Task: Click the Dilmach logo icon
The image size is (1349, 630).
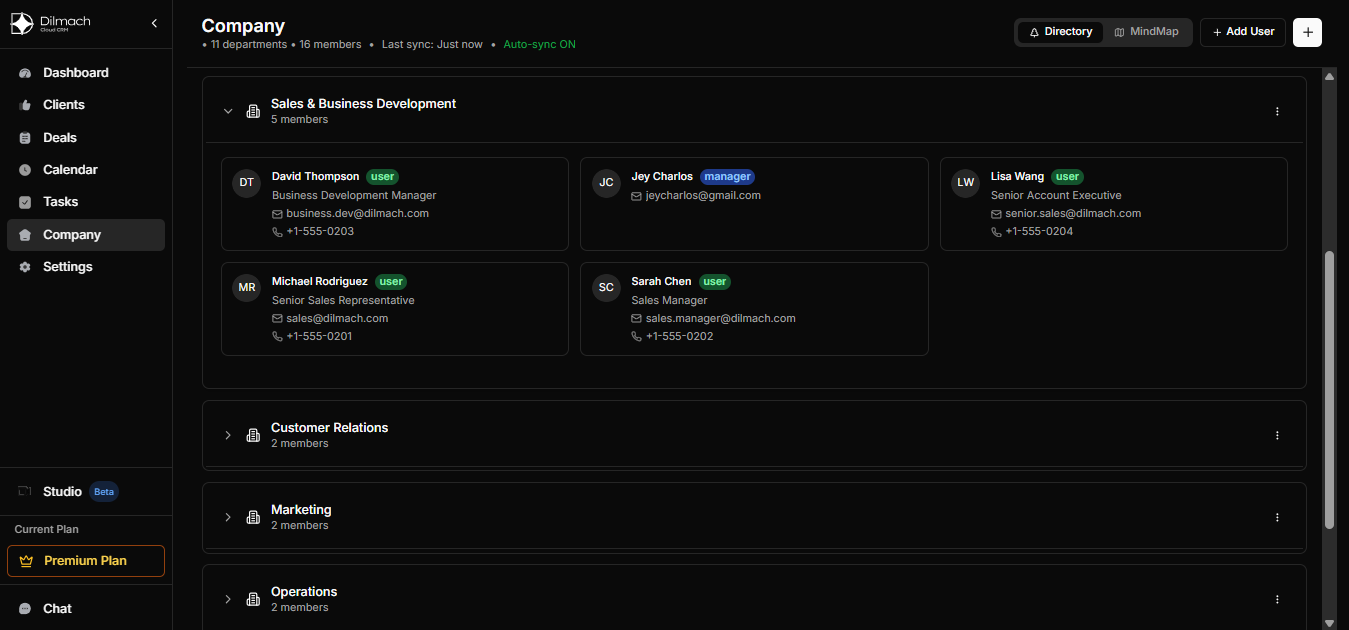Action: (x=22, y=23)
